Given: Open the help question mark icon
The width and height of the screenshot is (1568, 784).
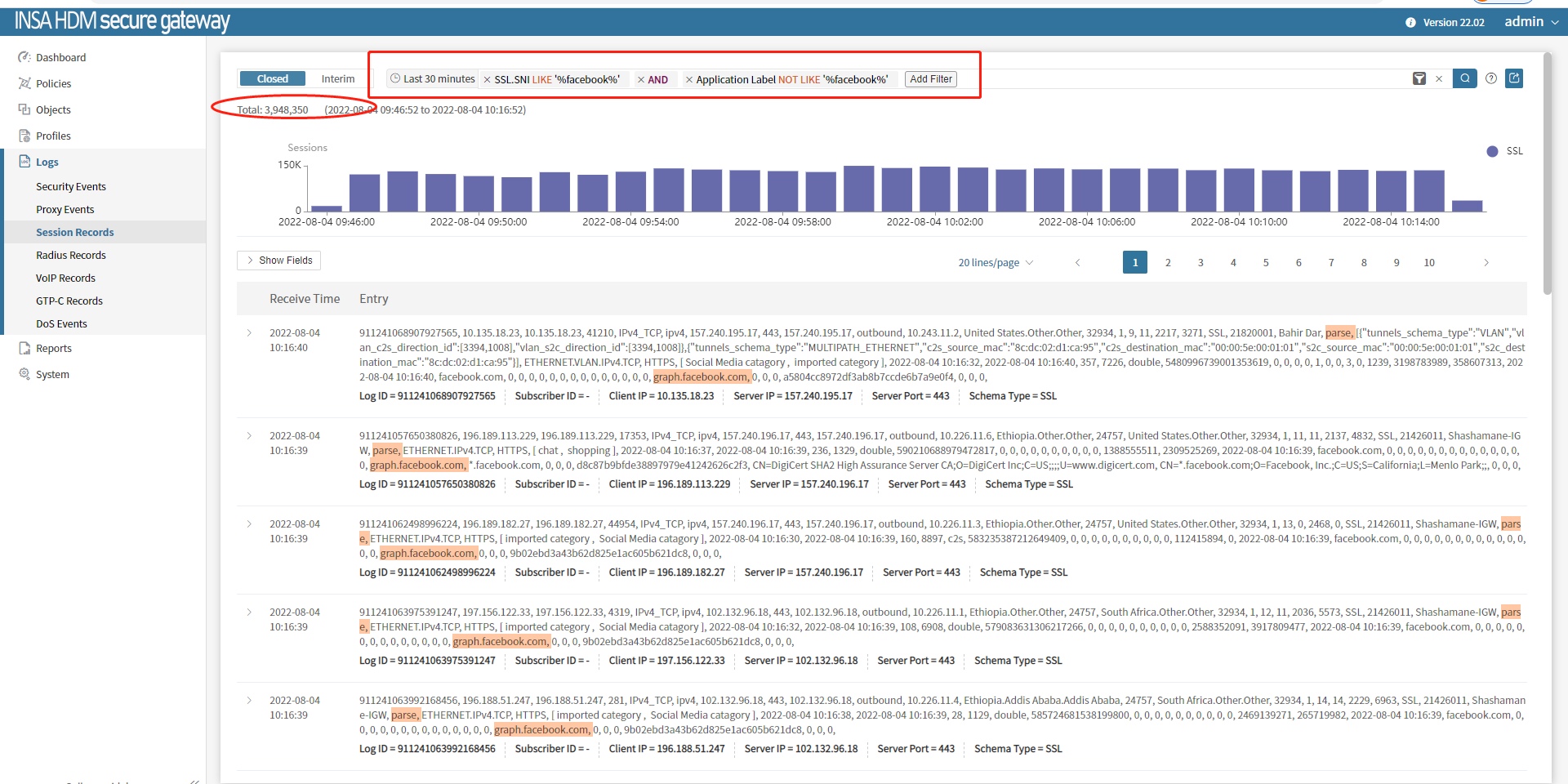Looking at the screenshot, I should [1491, 78].
